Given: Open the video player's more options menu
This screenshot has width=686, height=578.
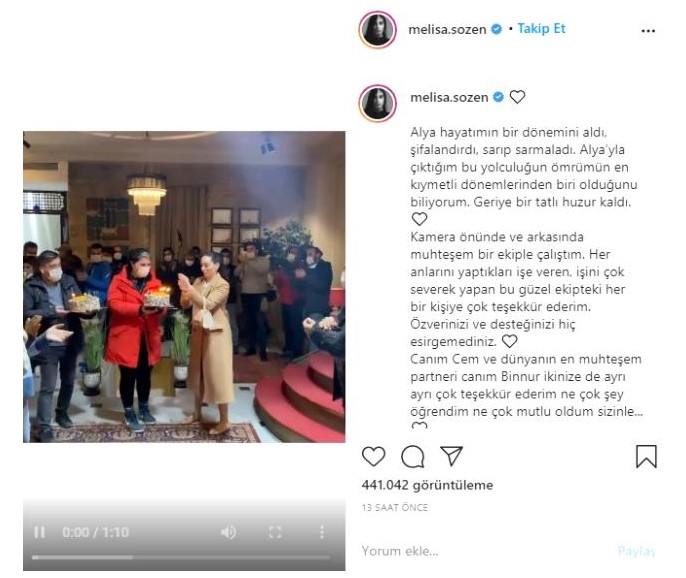Looking at the screenshot, I should (322, 532).
